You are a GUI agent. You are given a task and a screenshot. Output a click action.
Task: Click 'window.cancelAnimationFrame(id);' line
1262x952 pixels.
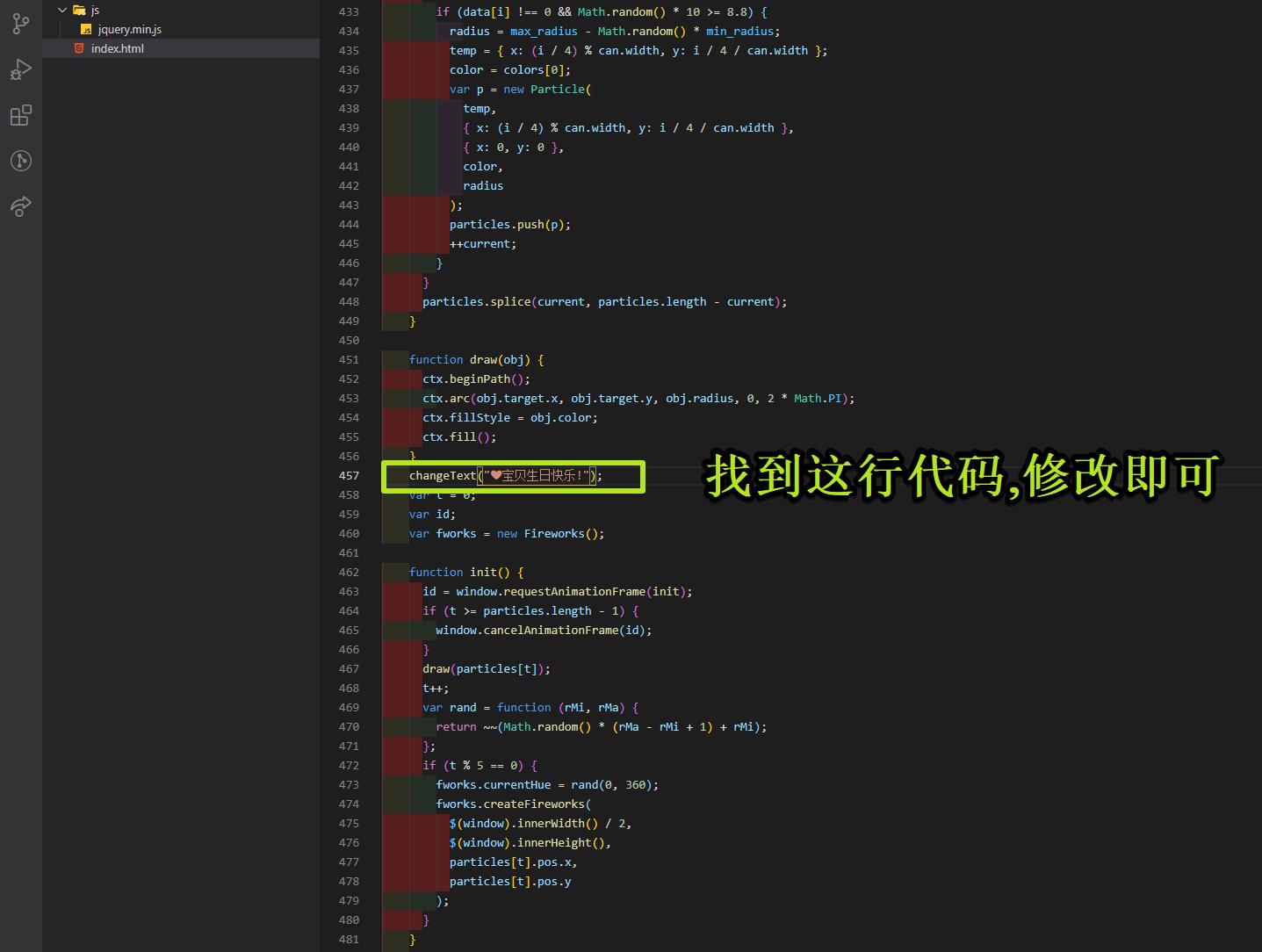coord(544,630)
